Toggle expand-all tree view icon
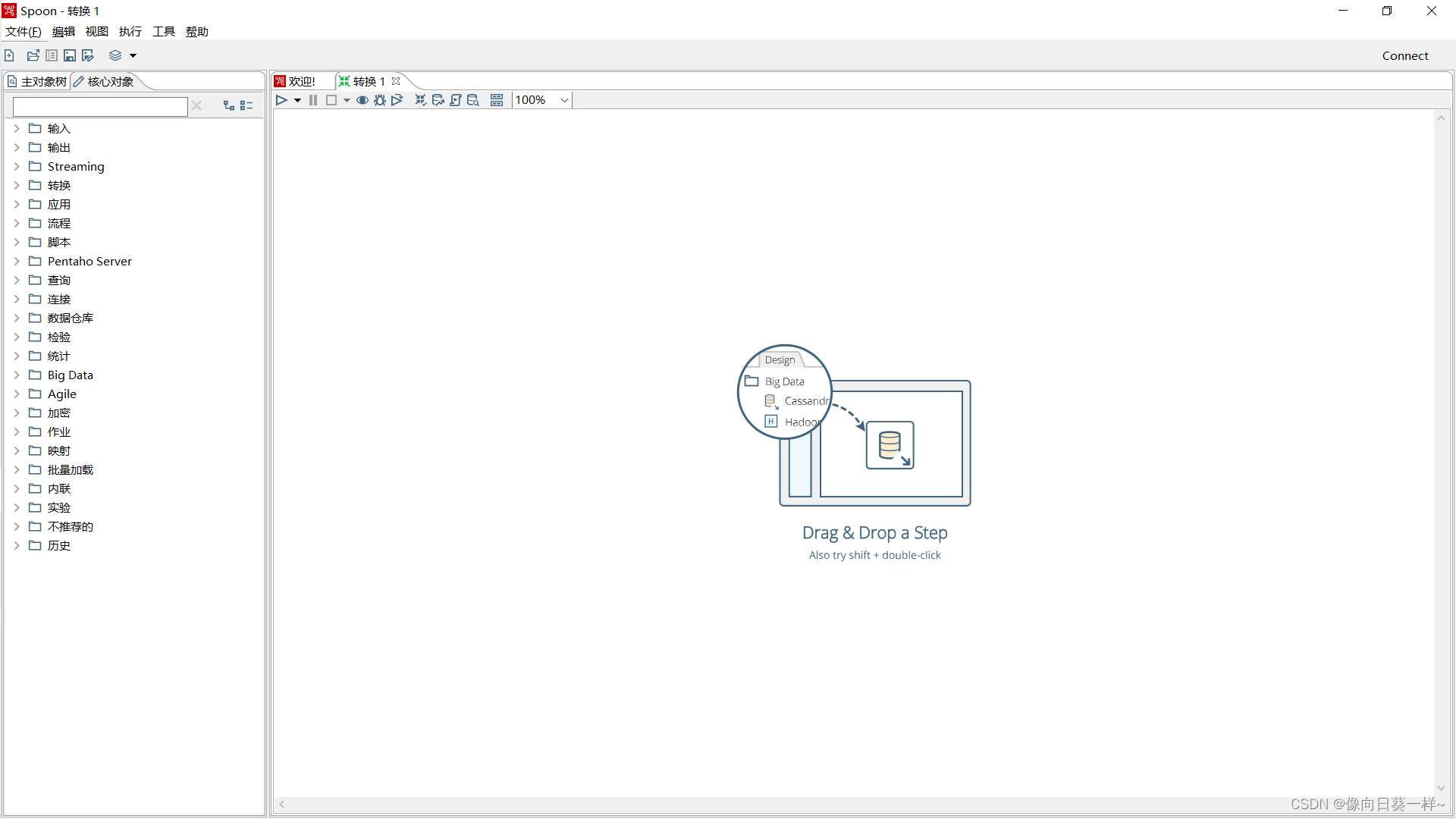This screenshot has width=1456, height=819. coord(228,105)
